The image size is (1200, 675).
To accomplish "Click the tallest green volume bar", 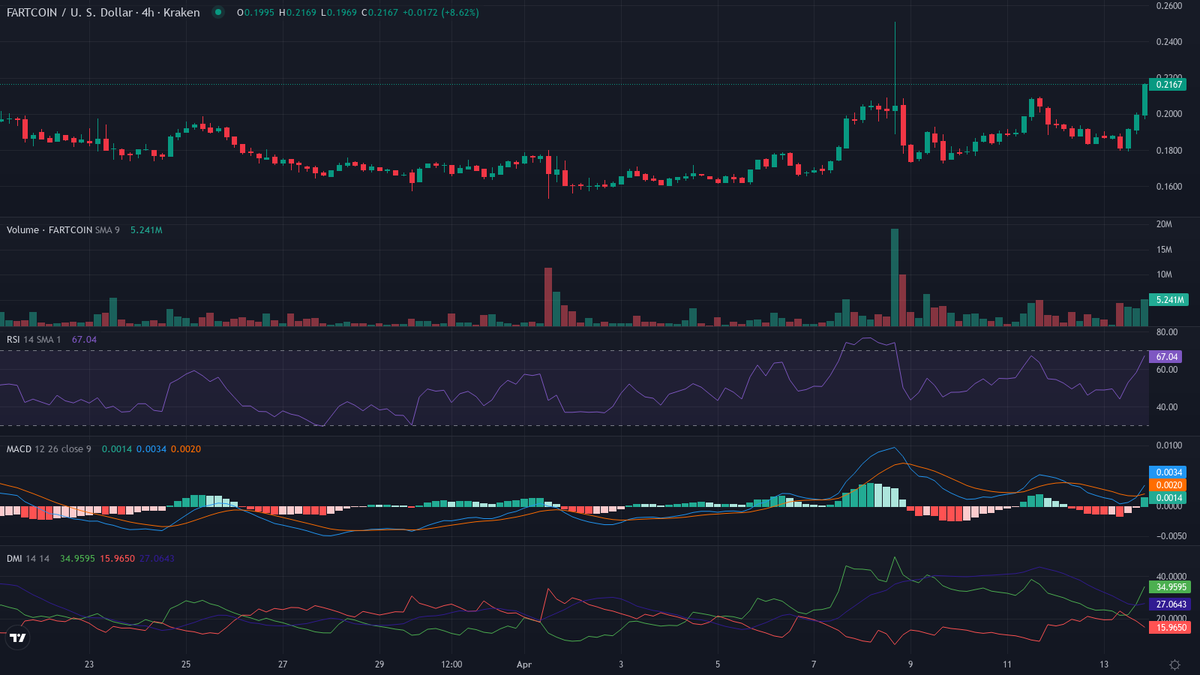I will [895, 277].
